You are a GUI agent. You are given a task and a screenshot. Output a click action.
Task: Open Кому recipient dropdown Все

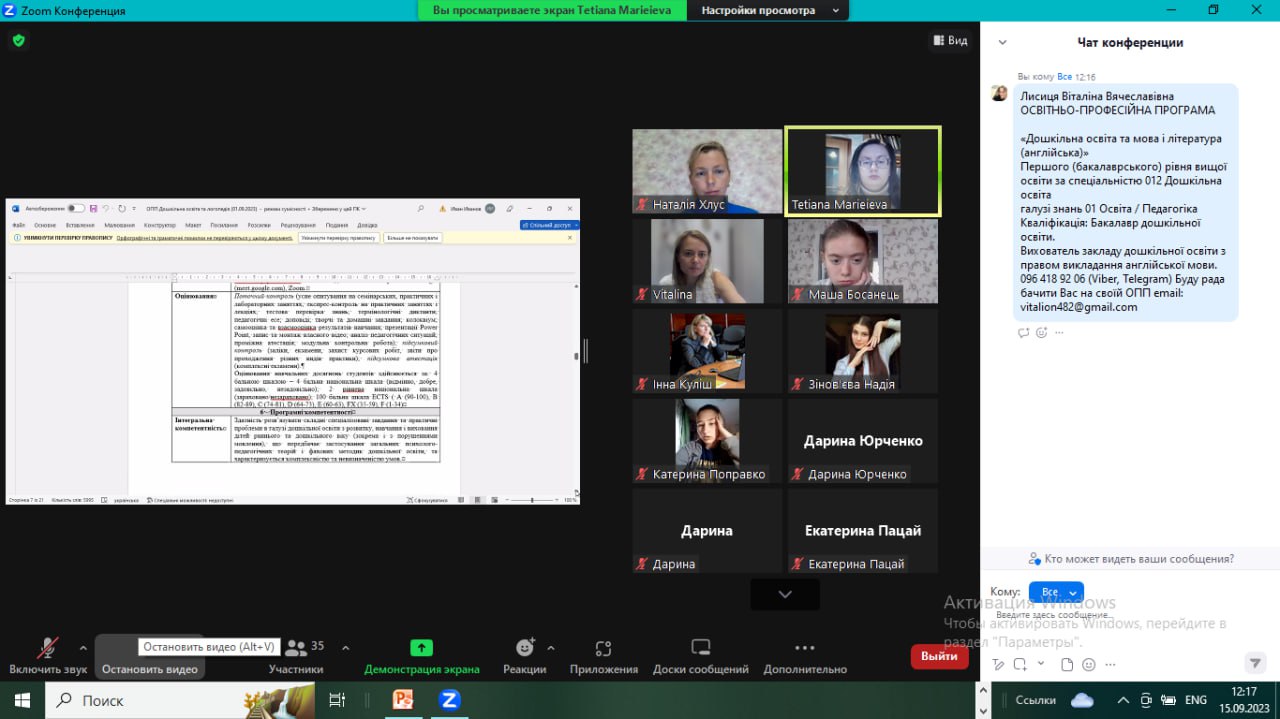(1056, 592)
